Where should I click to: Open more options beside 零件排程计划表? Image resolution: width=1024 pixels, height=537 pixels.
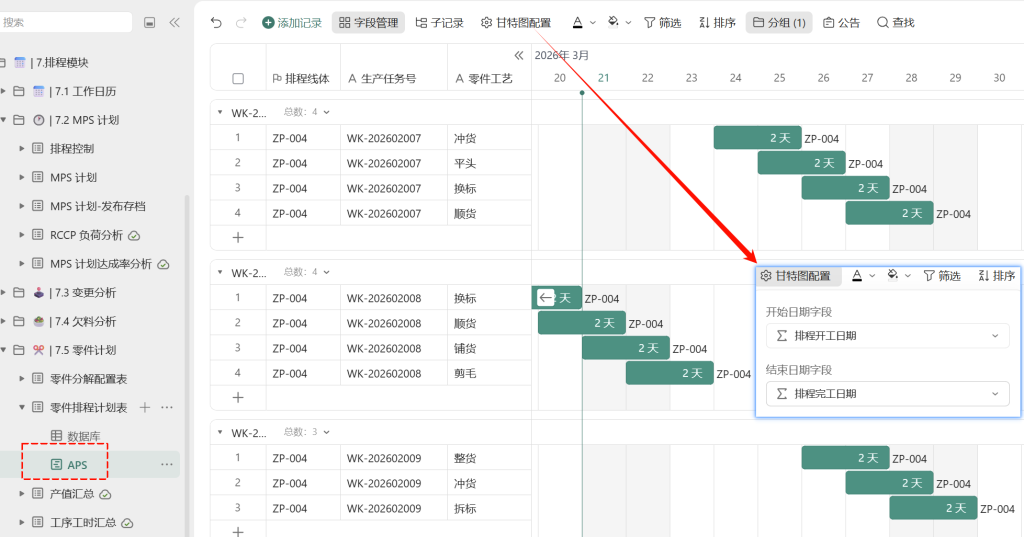point(167,408)
